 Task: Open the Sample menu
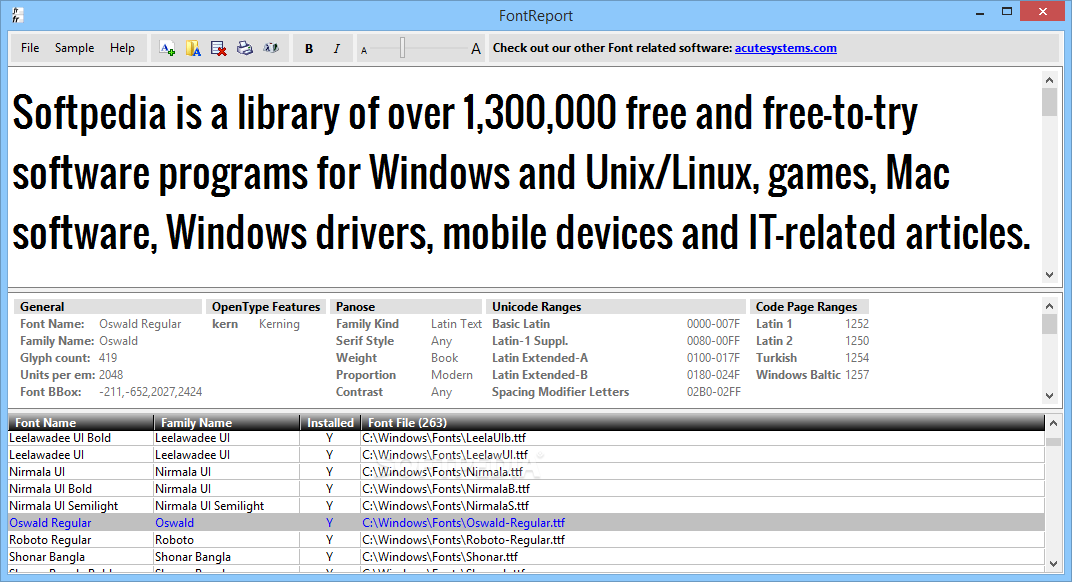75,48
